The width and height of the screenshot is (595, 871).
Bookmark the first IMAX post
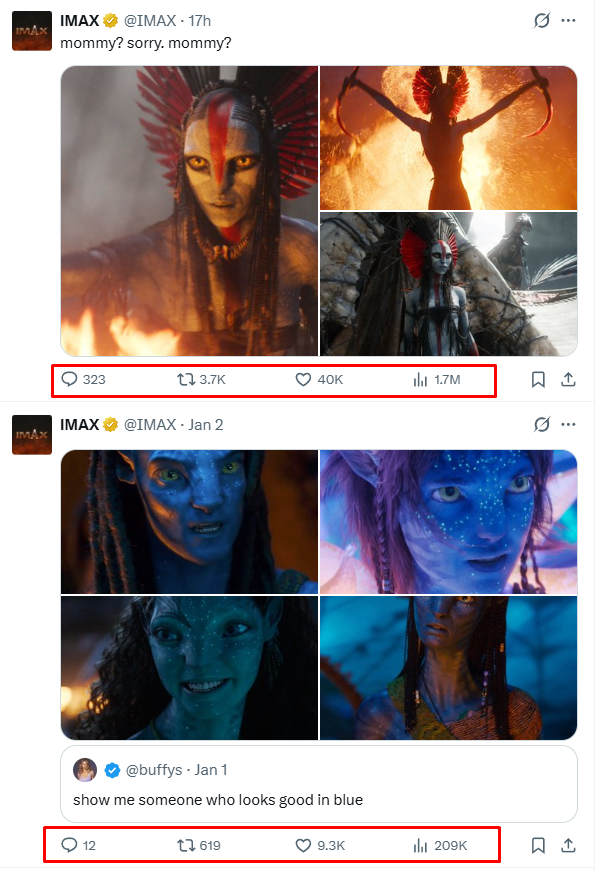(x=538, y=379)
